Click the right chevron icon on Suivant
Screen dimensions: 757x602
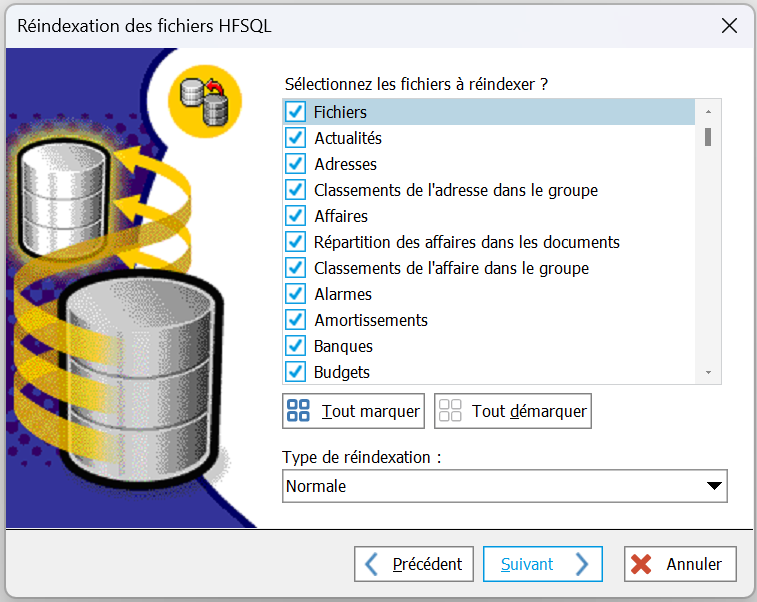pos(582,564)
